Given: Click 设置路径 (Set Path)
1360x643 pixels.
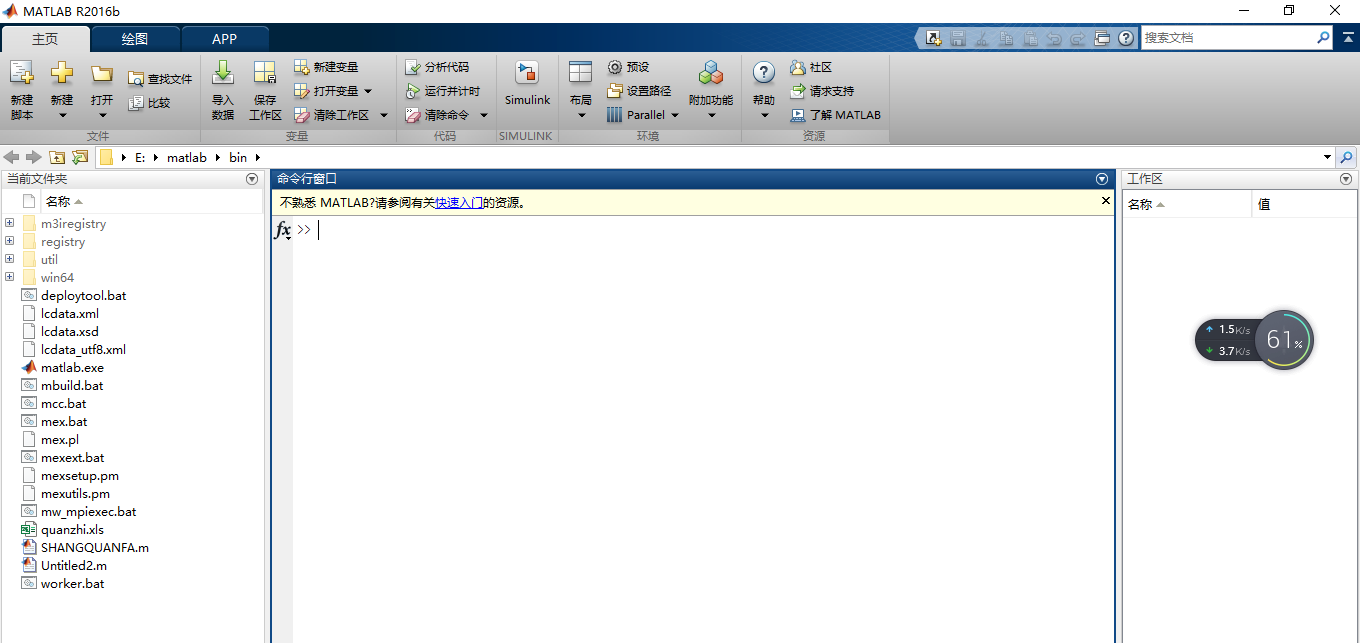Looking at the screenshot, I should [639, 91].
